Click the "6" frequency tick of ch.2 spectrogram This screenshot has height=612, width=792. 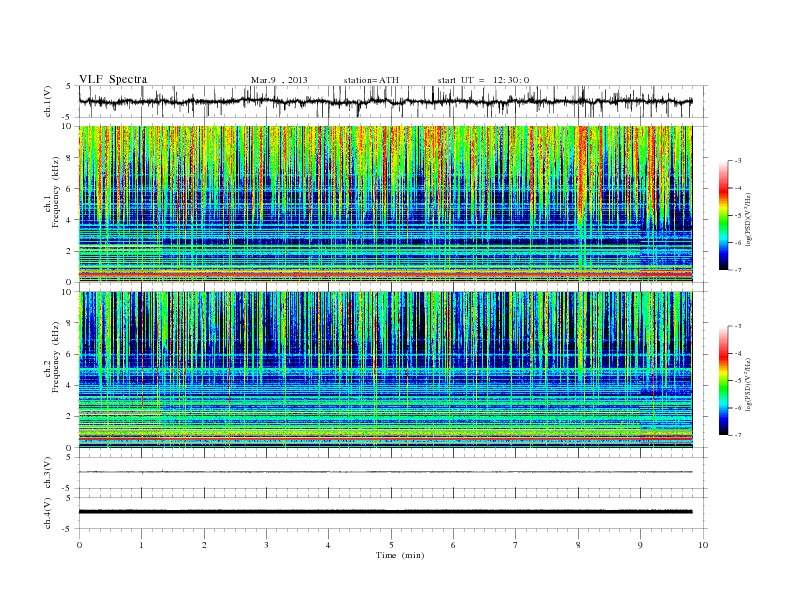[x=70, y=354]
